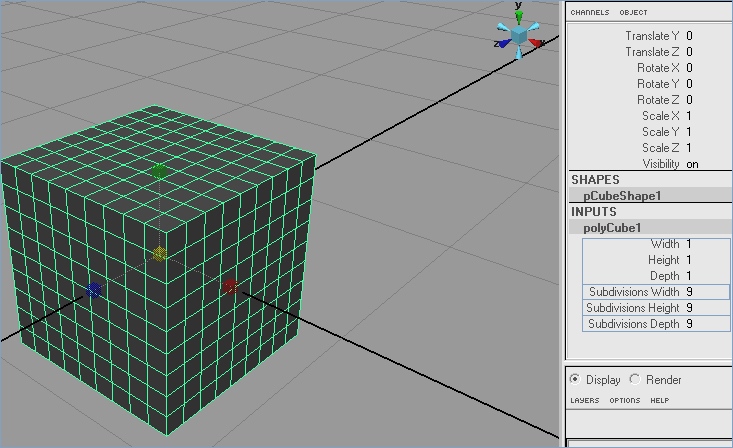
Task: Click the Translate Y value 0
Action: tap(689, 36)
